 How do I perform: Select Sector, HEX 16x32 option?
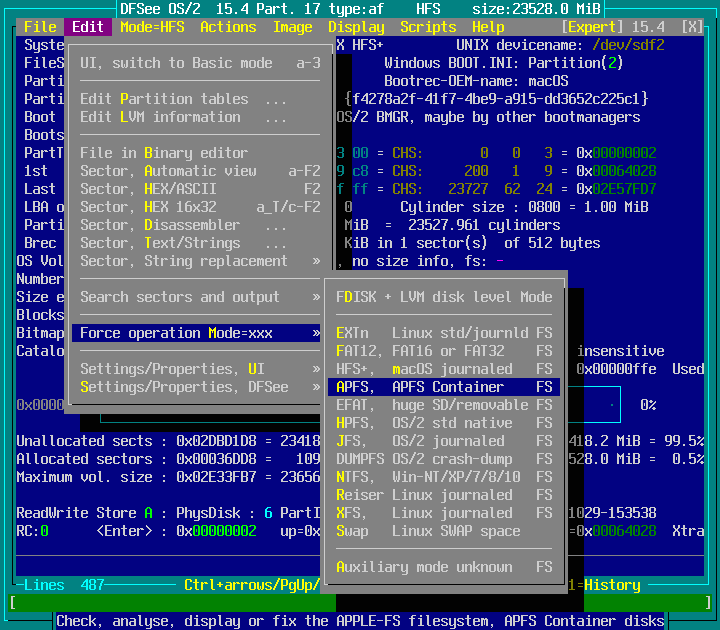point(200,207)
